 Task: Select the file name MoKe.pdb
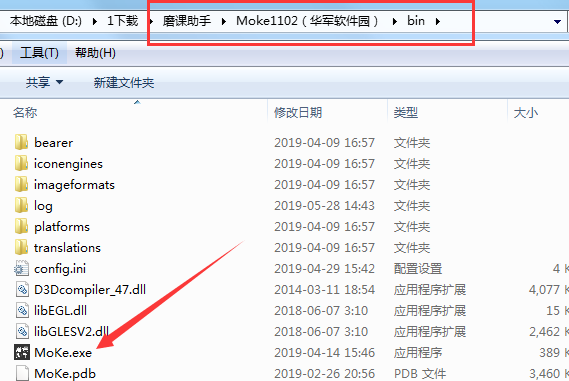65,374
